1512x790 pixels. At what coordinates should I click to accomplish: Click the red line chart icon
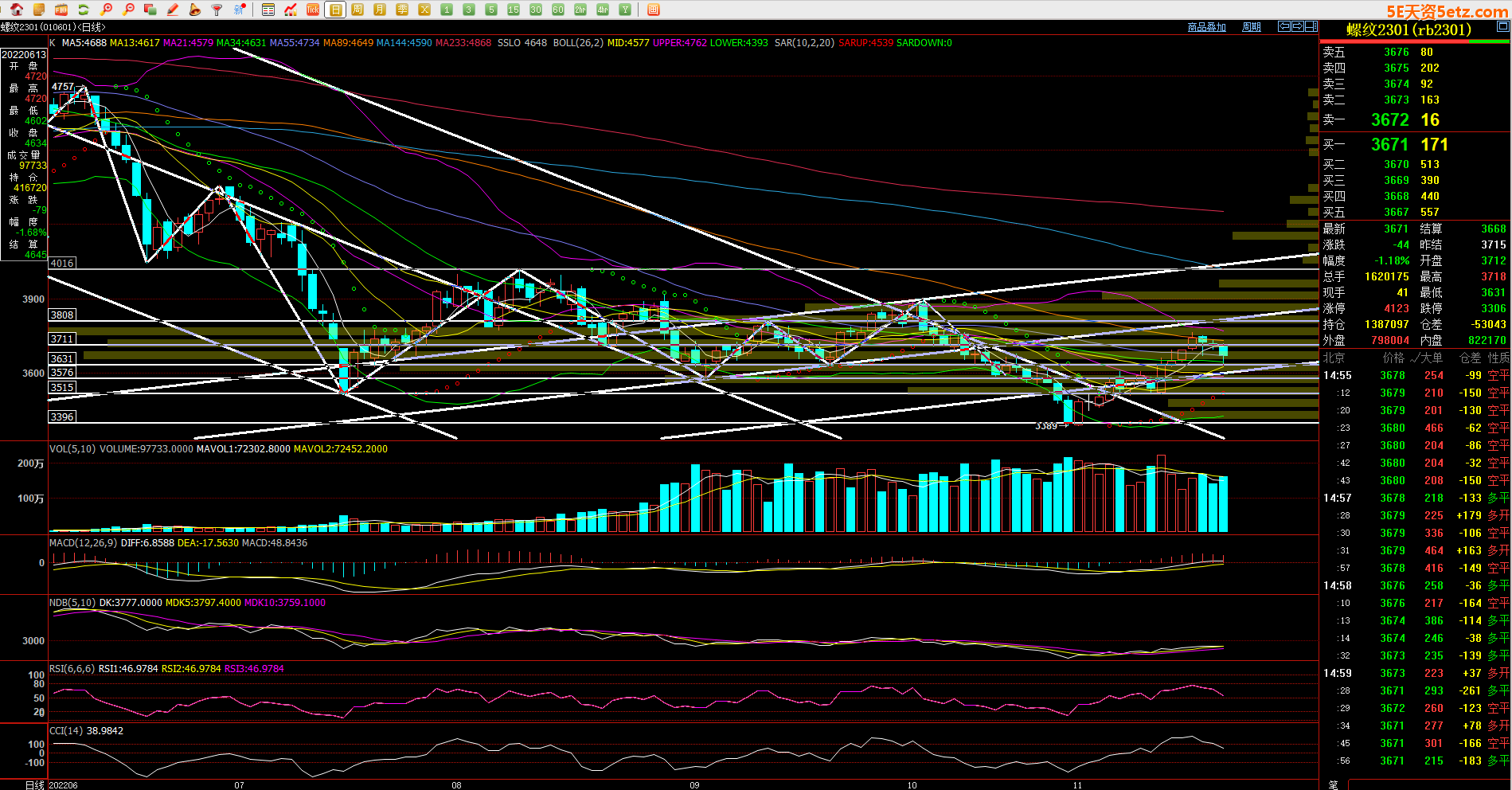pos(291,10)
